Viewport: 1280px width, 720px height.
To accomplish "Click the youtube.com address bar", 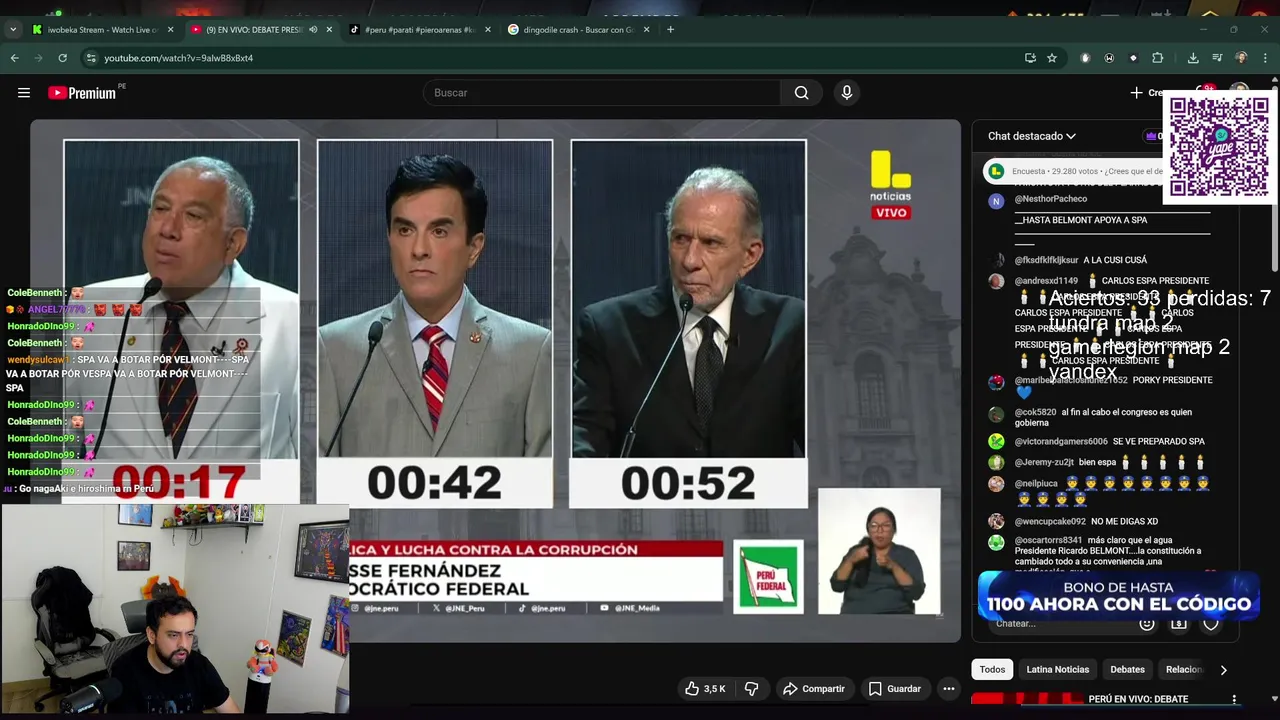I will (x=560, y=58).
